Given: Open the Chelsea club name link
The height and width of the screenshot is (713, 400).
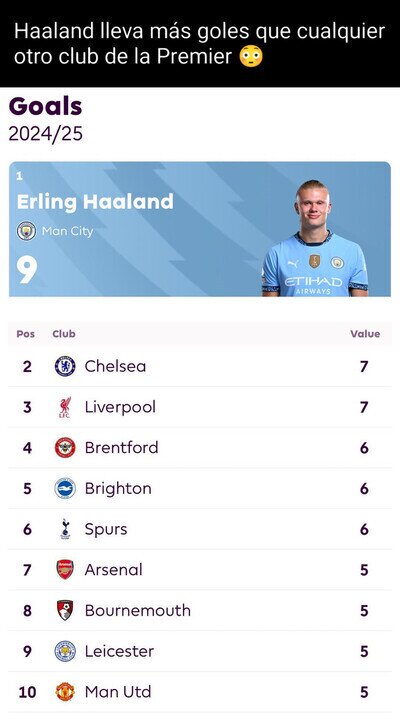Looking at the screenshot, I should tap(115, 367).
